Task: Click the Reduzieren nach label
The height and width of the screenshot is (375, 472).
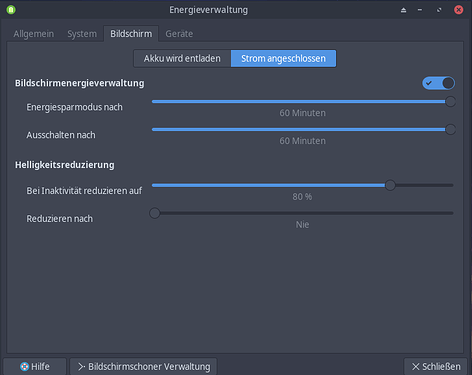Action: [x=60, y=219]
